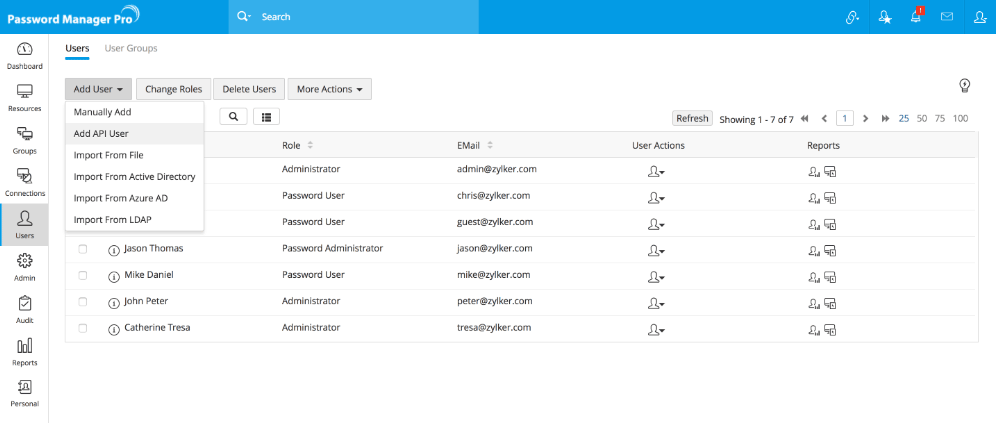Viewport: 996px width, 423px height.
Task: Open the Audit section icon
Action: (x=24, y=309)
